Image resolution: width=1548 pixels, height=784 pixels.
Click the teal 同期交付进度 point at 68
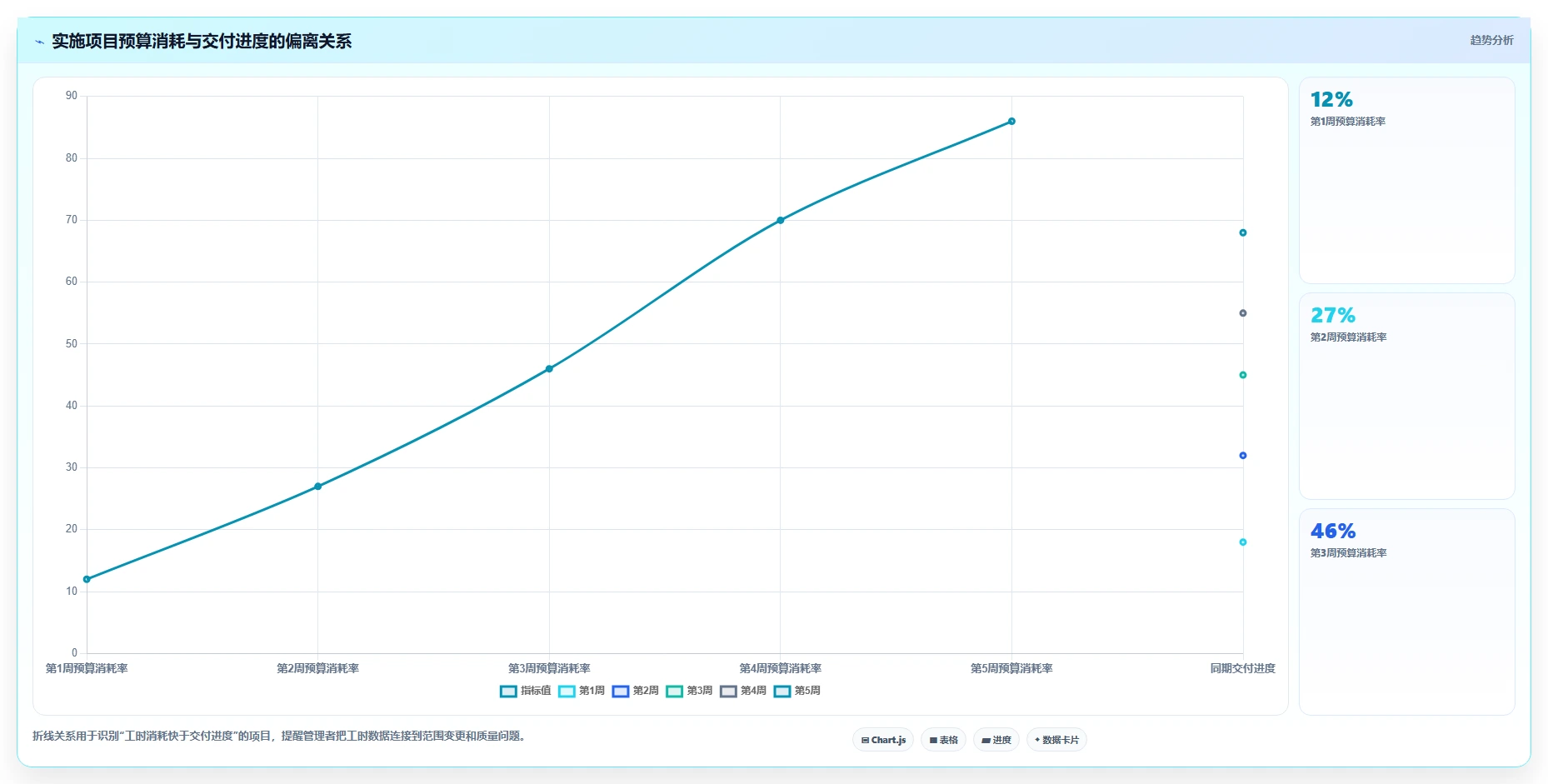tap(1243, 233)
